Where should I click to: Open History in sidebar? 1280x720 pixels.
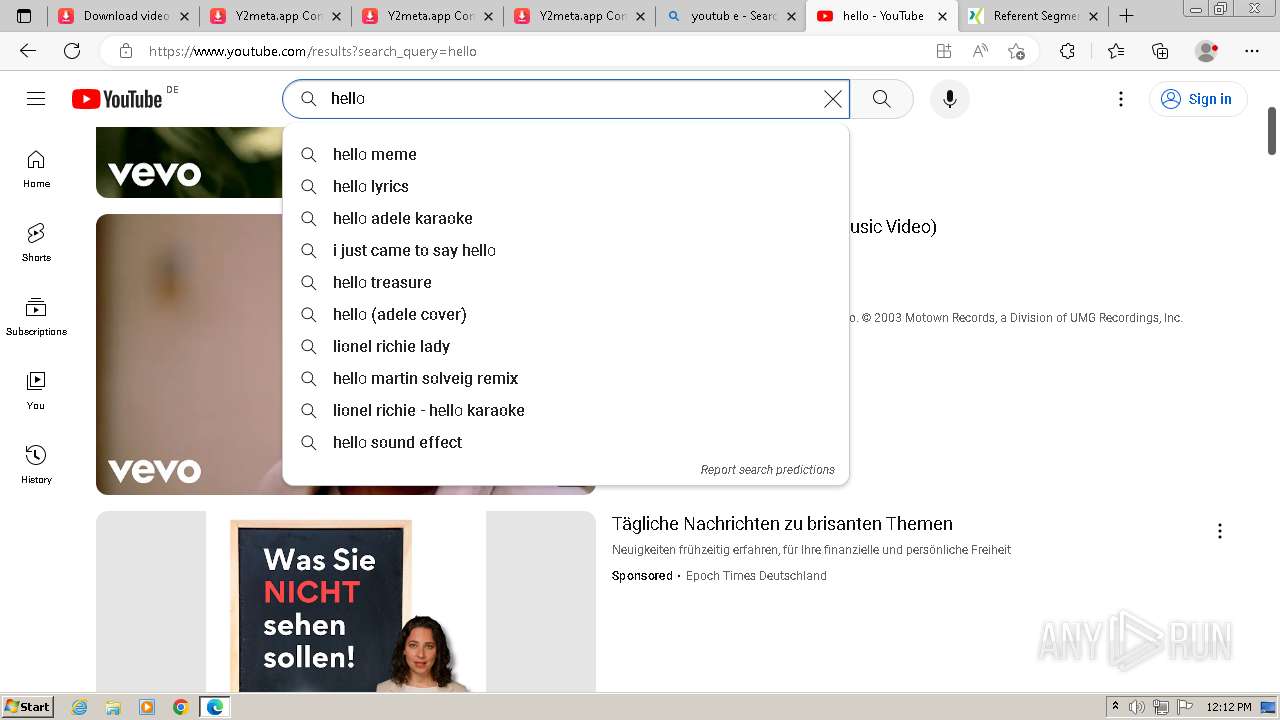[36, 465]
